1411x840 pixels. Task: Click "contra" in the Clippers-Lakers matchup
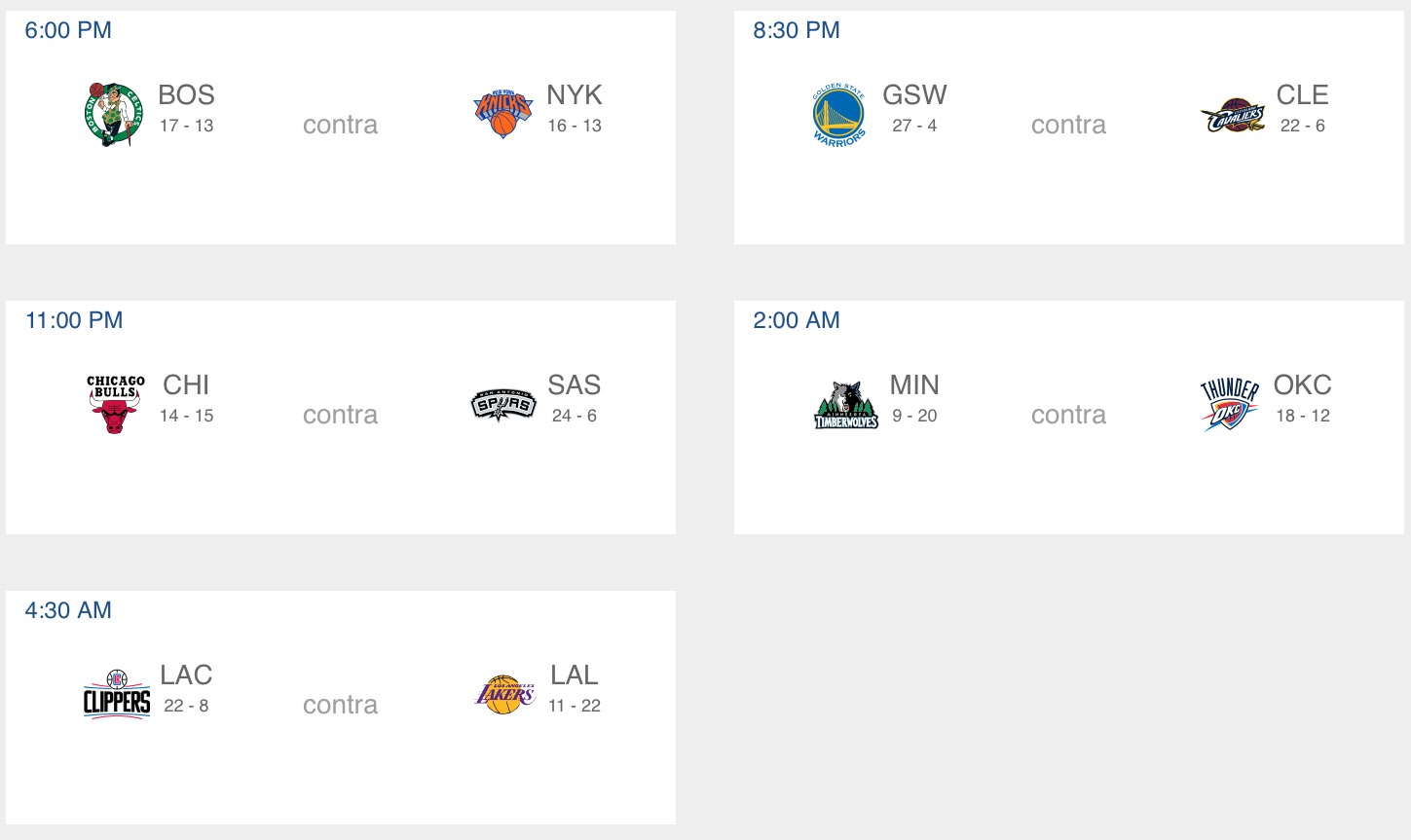click(x=340, y=705)
